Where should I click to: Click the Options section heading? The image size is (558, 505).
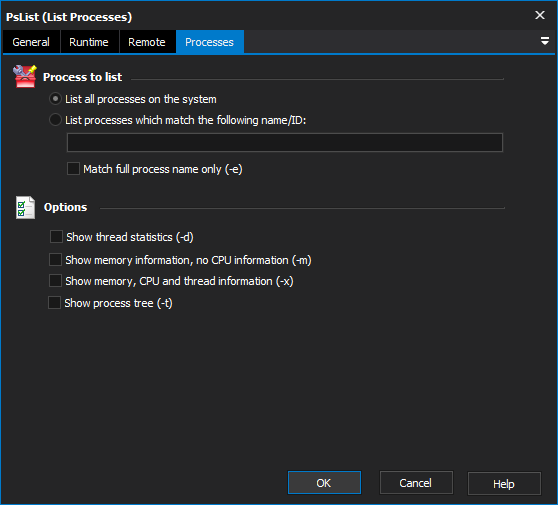pyautogui.click(x=65, y=207)
